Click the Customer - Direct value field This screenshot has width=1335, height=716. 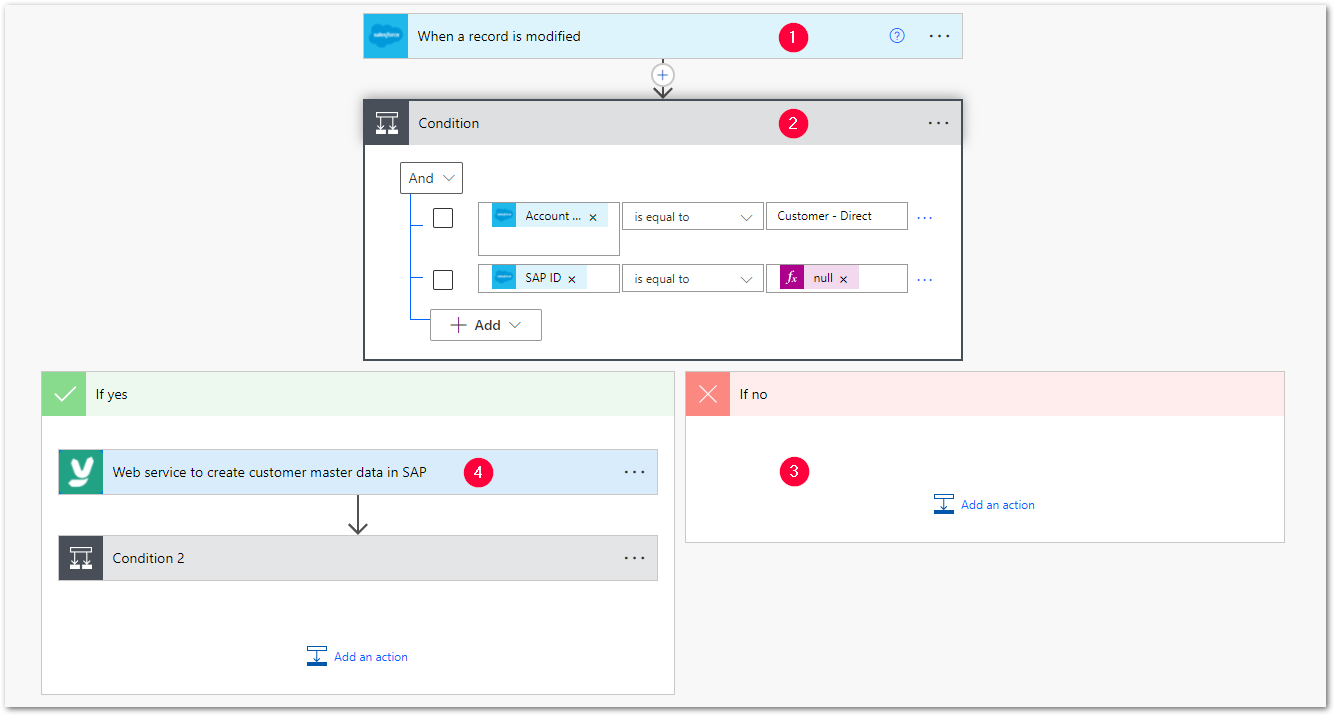(837, 216)
